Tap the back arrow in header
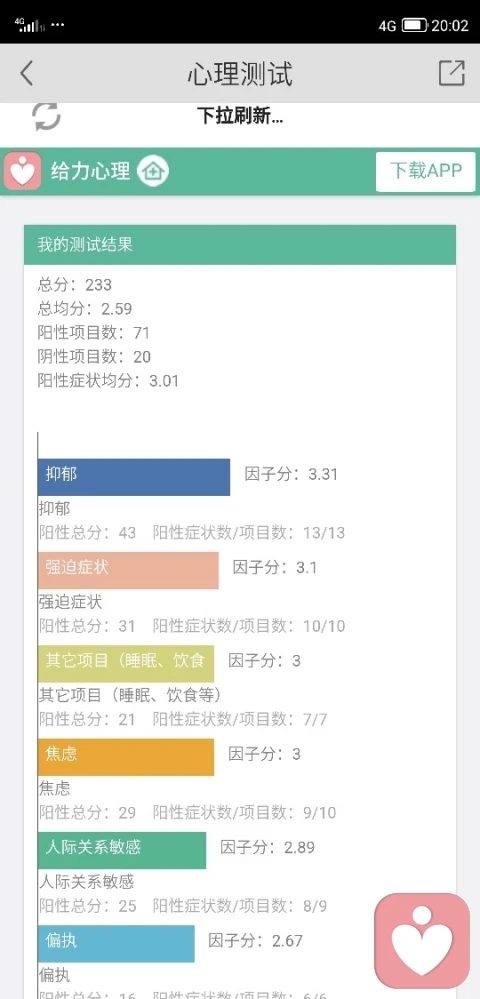 (x=26, y=74)
